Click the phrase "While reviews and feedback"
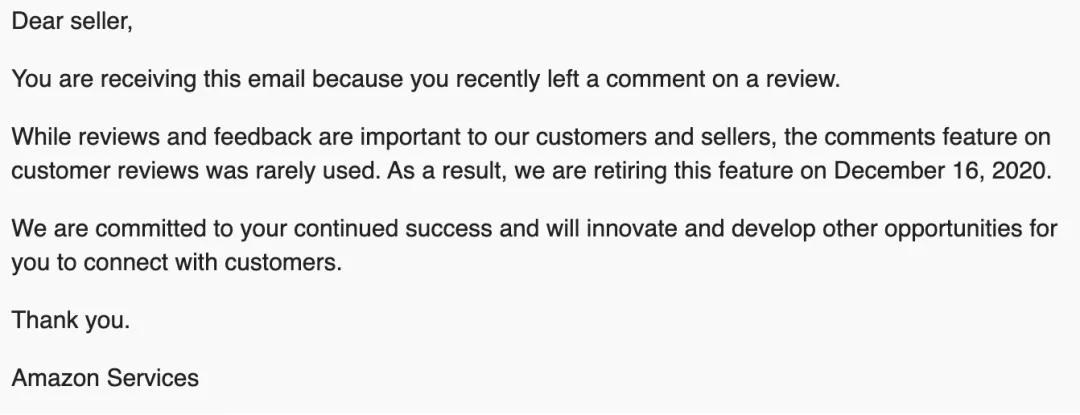This screenshot has height=415, width=1080. [x=161, y=137]
